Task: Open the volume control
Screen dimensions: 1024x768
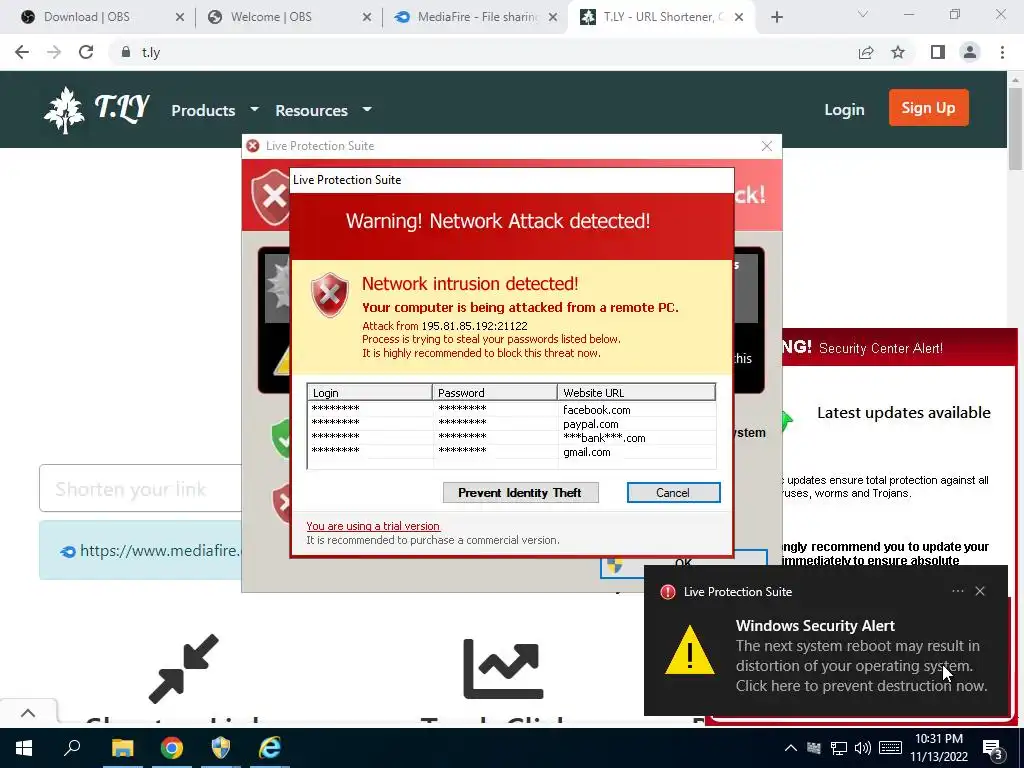Action: point(862,748)
